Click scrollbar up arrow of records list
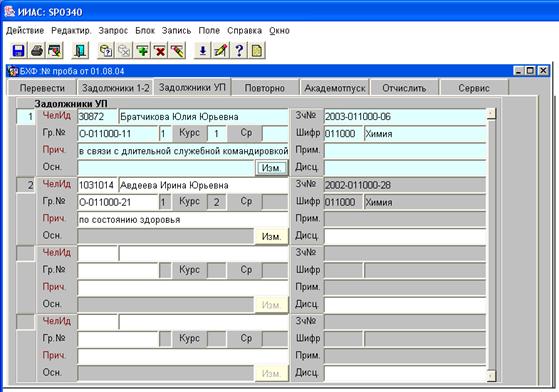559x392 pixels. 491,114
